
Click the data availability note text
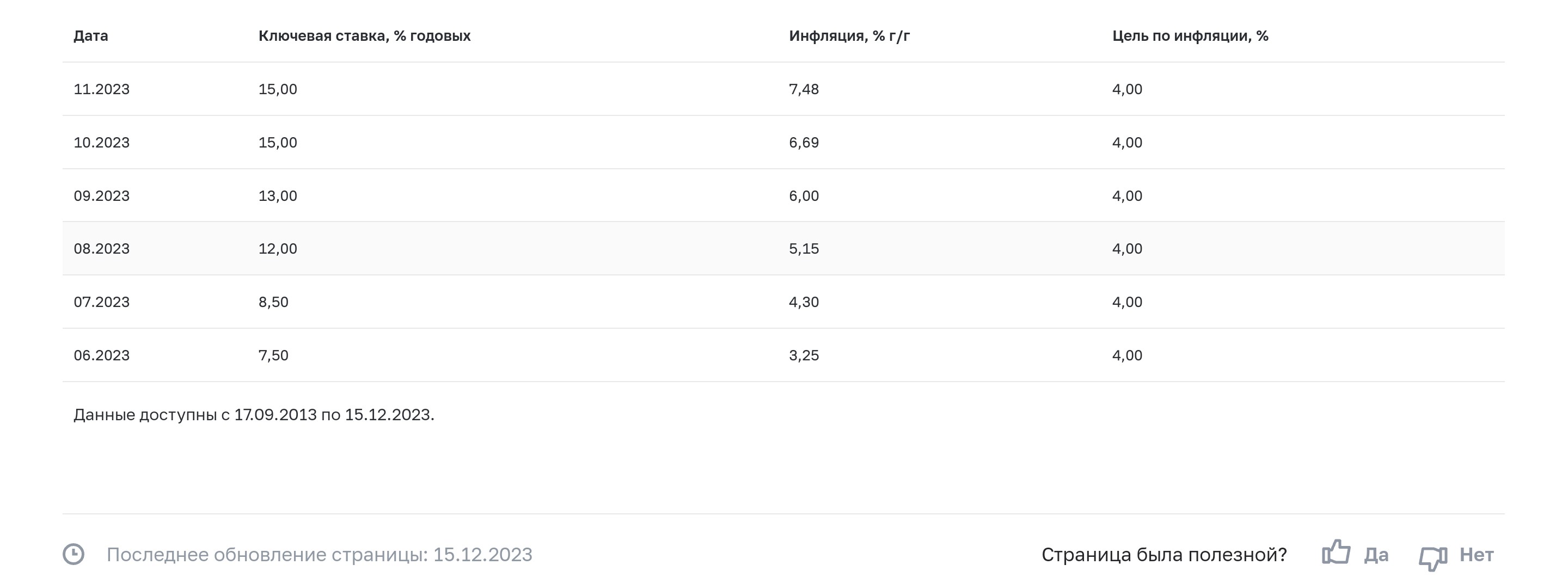click(x=254, y=415)
